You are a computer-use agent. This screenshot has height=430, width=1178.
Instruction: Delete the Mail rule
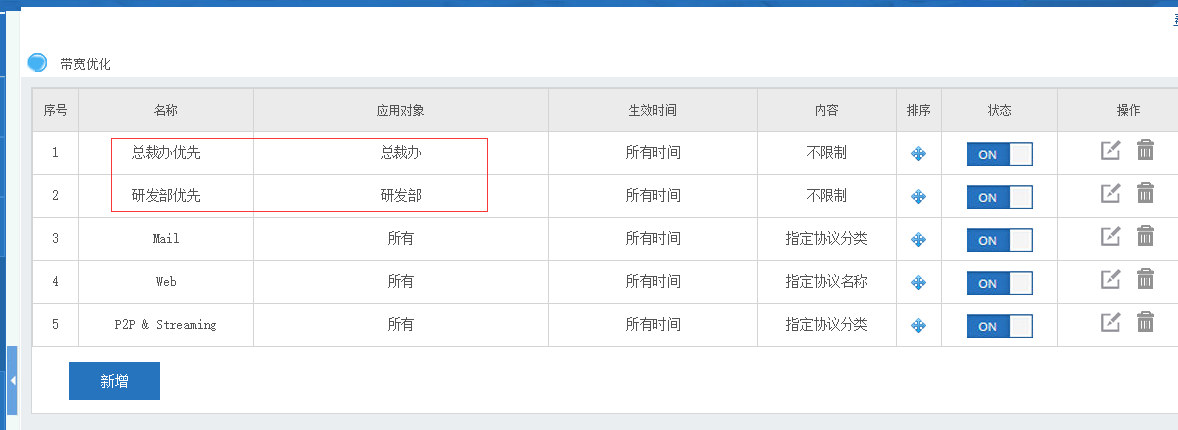pos(1146,237)
